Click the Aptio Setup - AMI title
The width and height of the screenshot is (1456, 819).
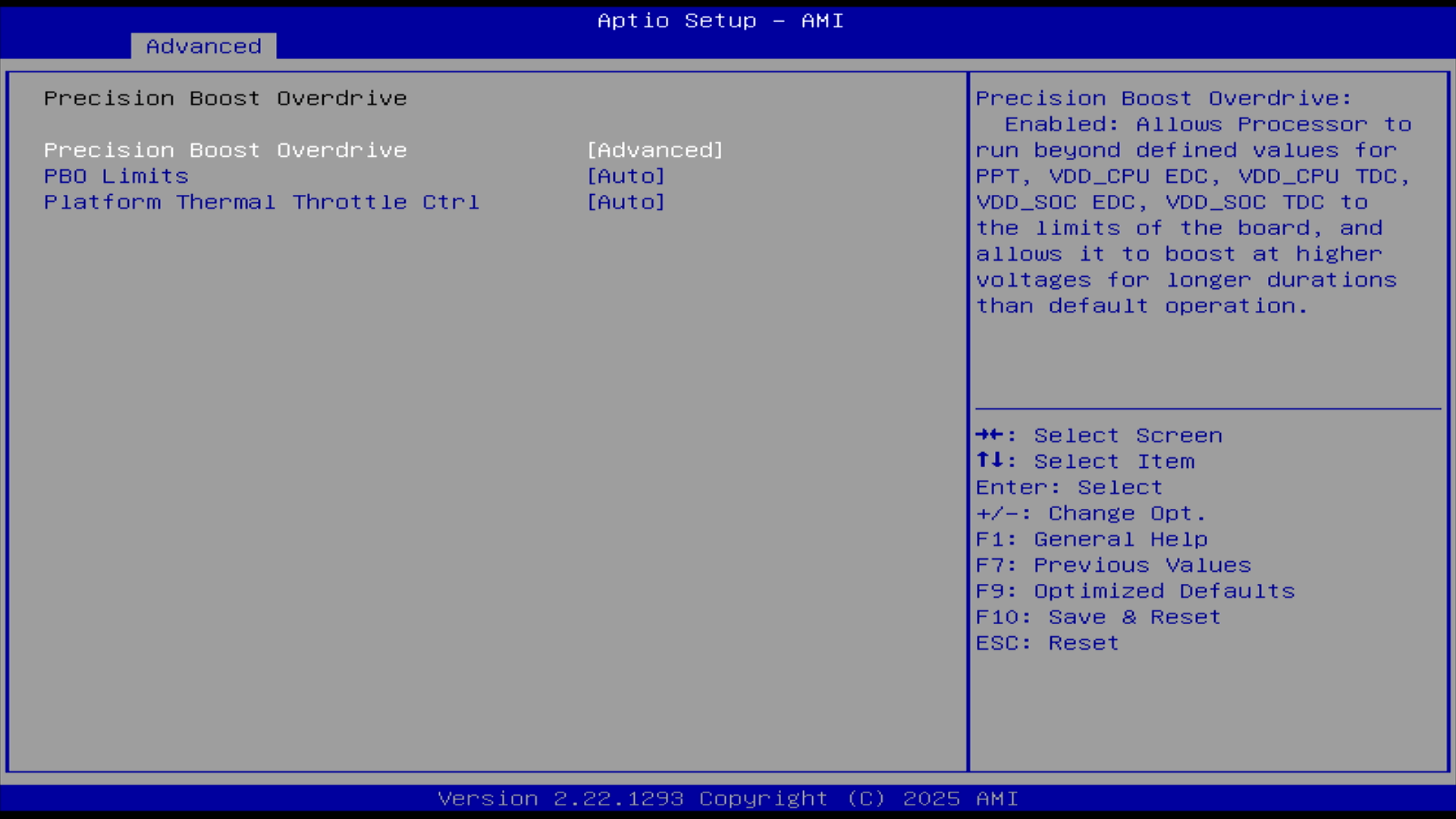pos(720,20)
